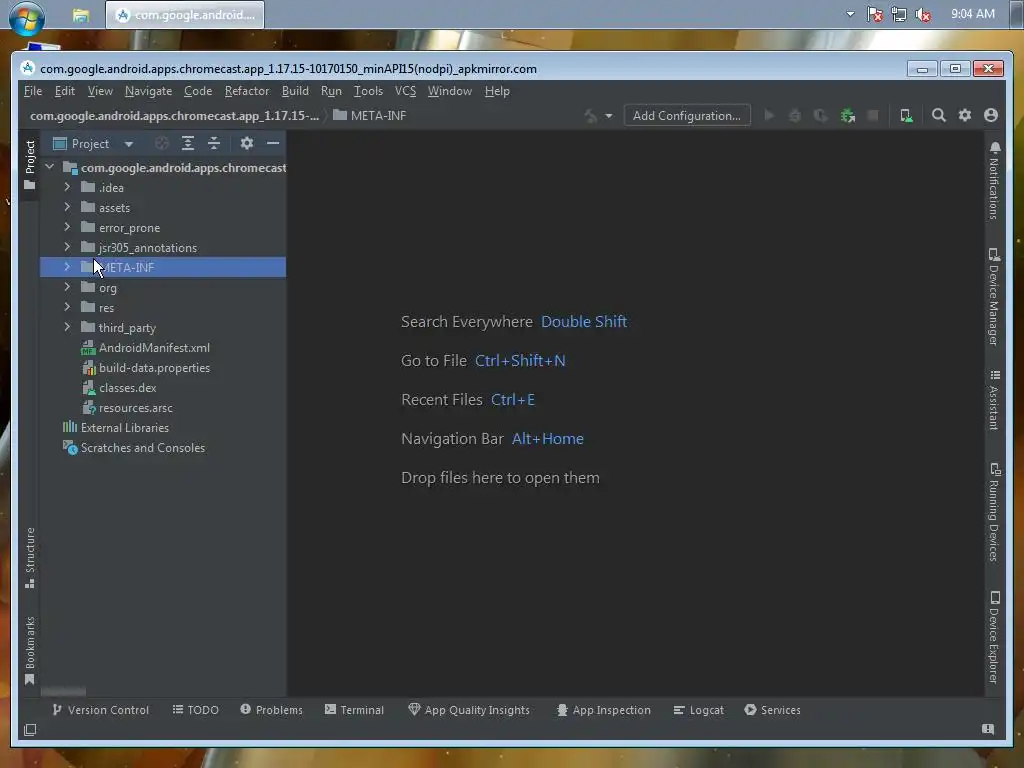
Task: Open Device Manager toolbar icon
Action: 906,116
